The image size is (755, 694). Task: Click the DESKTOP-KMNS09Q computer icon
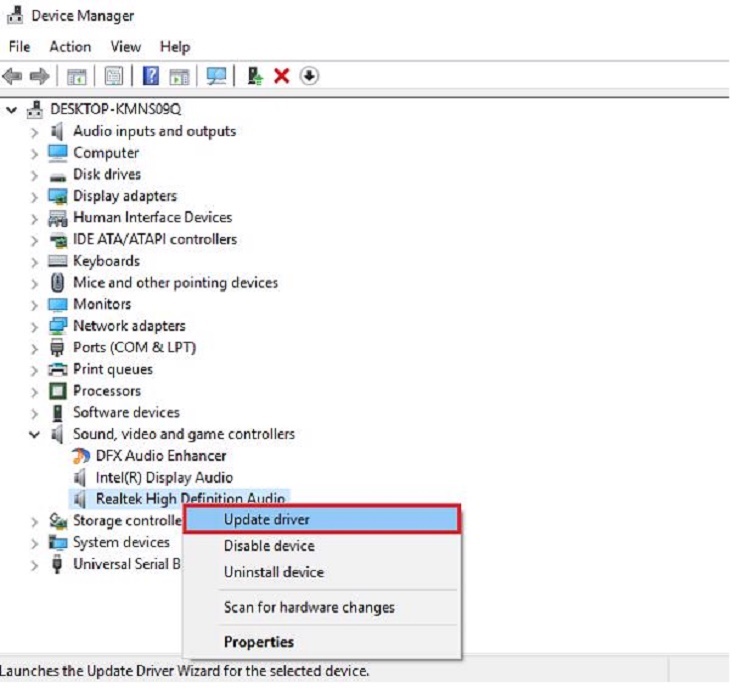35,110
